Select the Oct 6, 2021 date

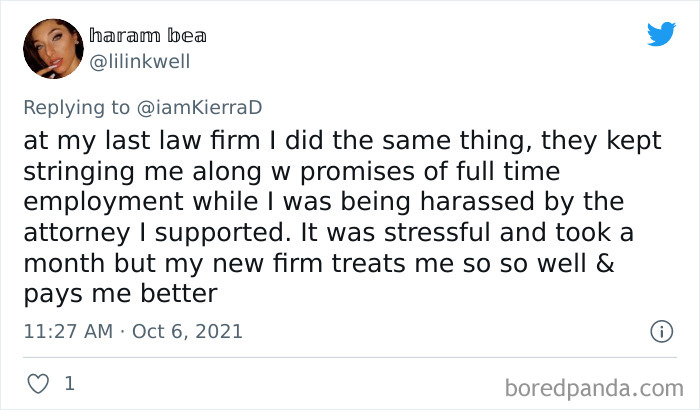(188, 331)
